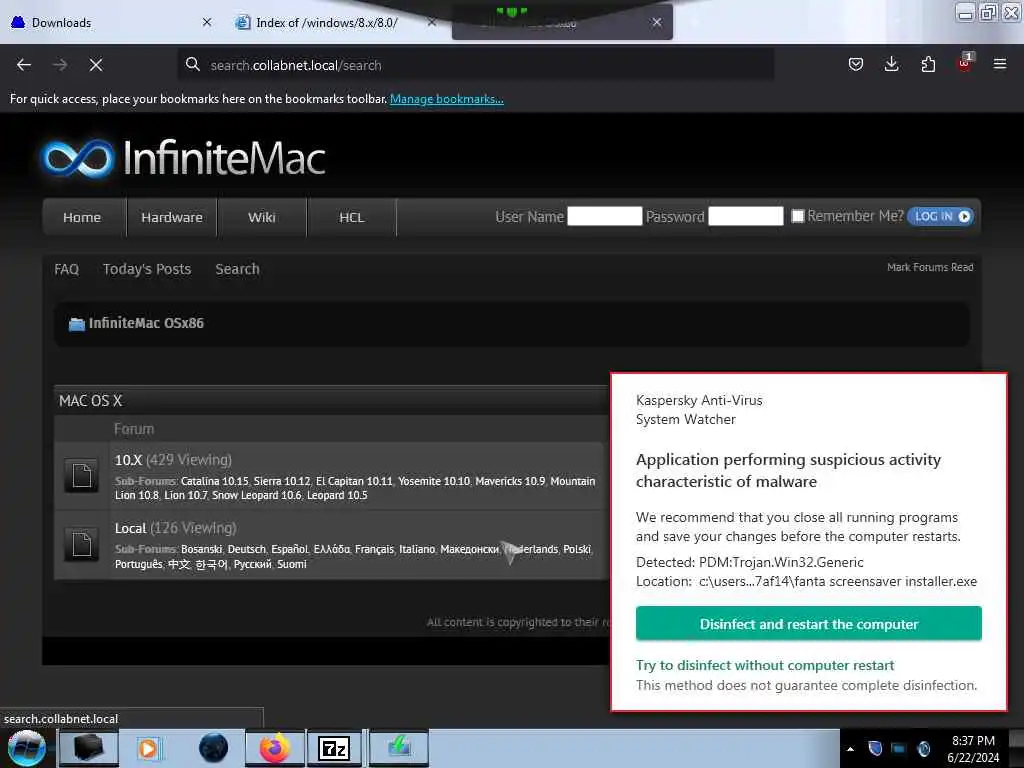Open the Italiano sub-forum
Viewport: 1024px width, 768px height.
pyautogui.click(x=417, y=550)
